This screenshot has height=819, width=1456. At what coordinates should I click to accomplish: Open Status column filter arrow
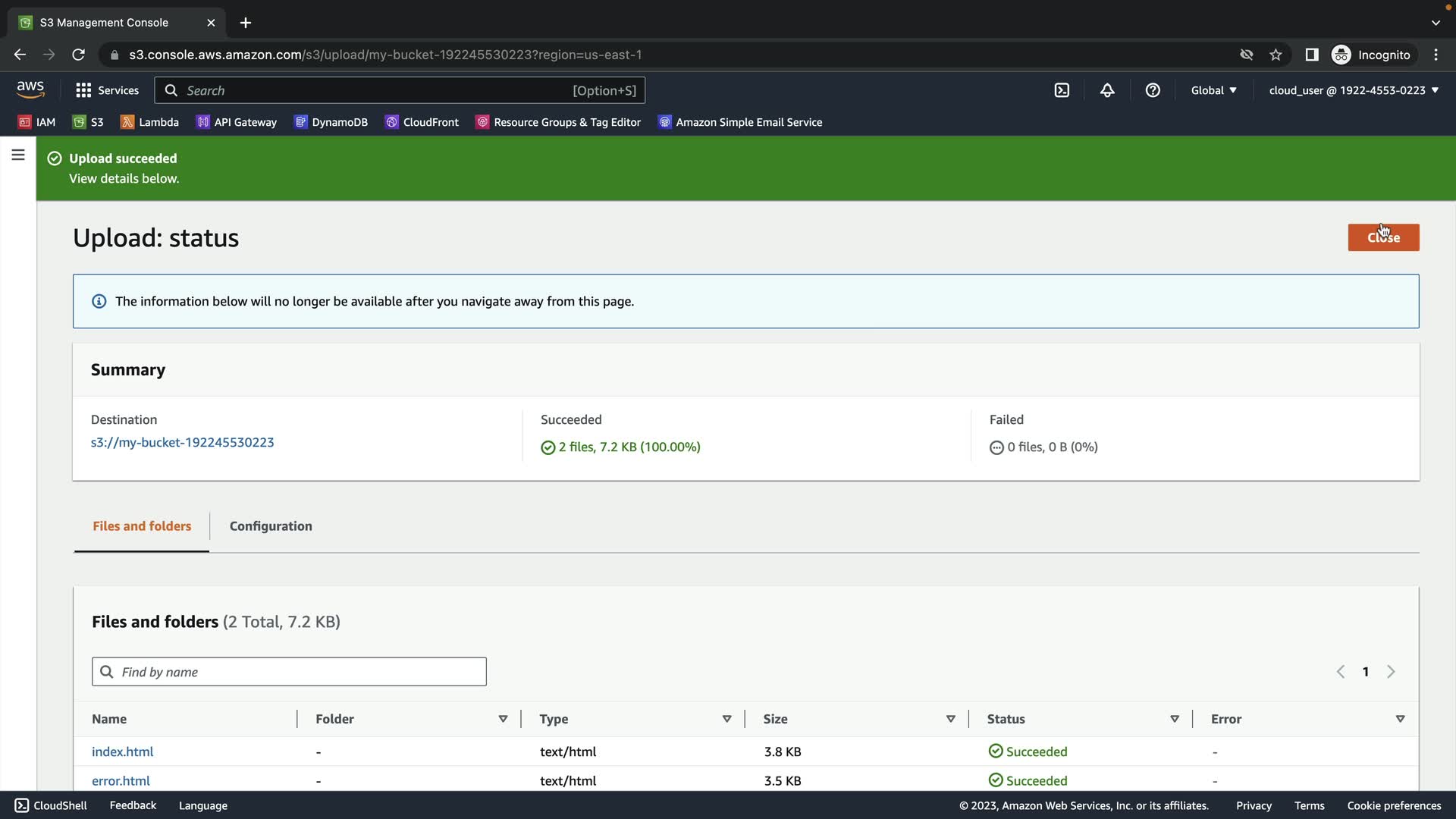coord(1174,719)
